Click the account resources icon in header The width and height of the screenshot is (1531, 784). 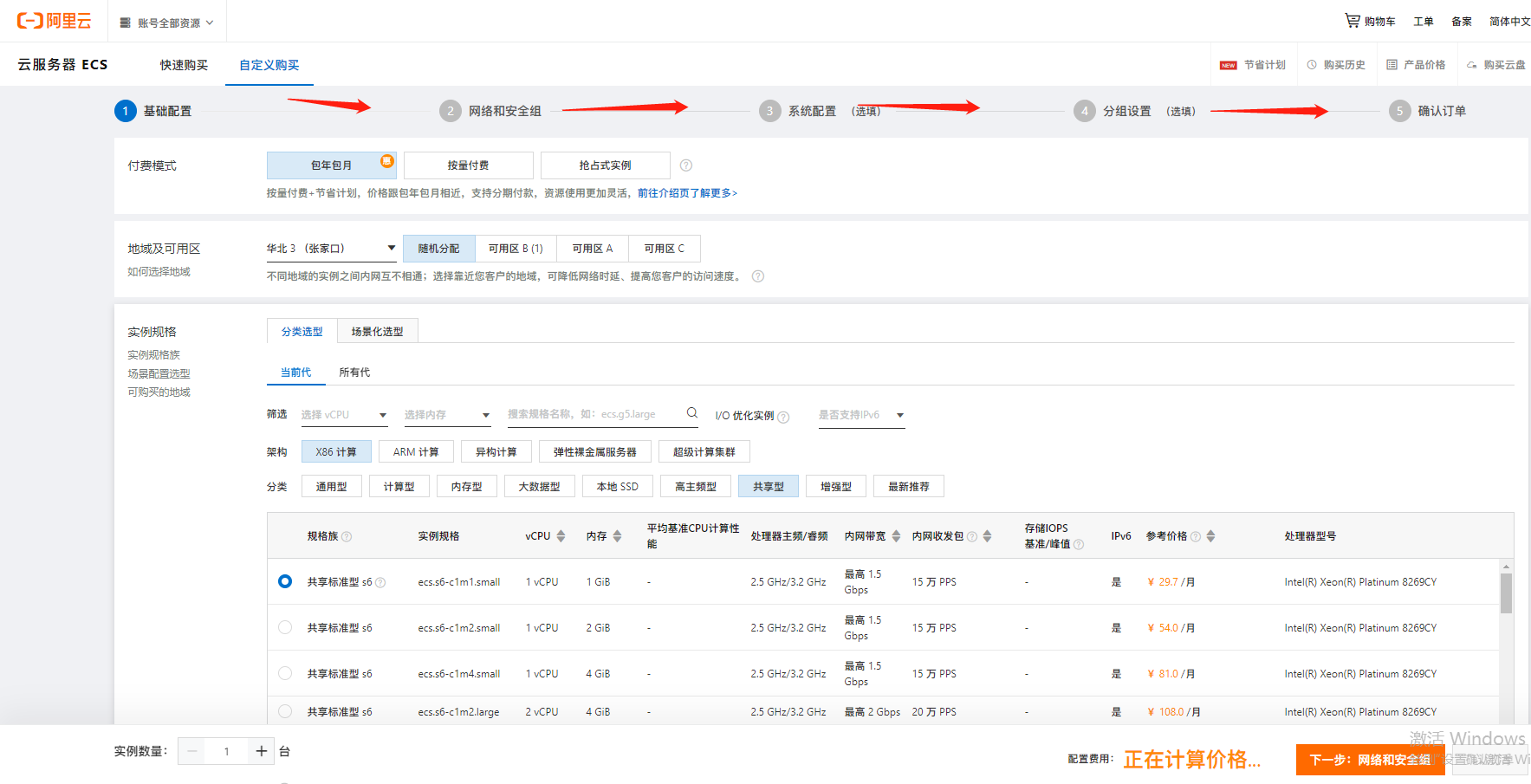125,23
